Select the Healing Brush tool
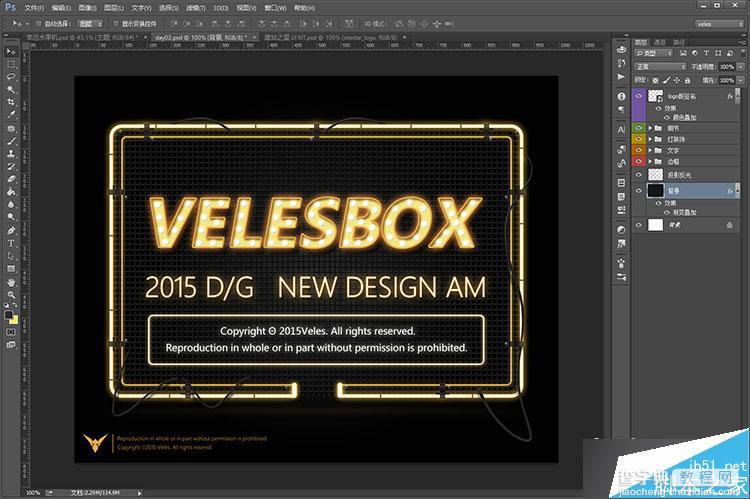Screen dimensions: 750x499 tap(11, 129)
